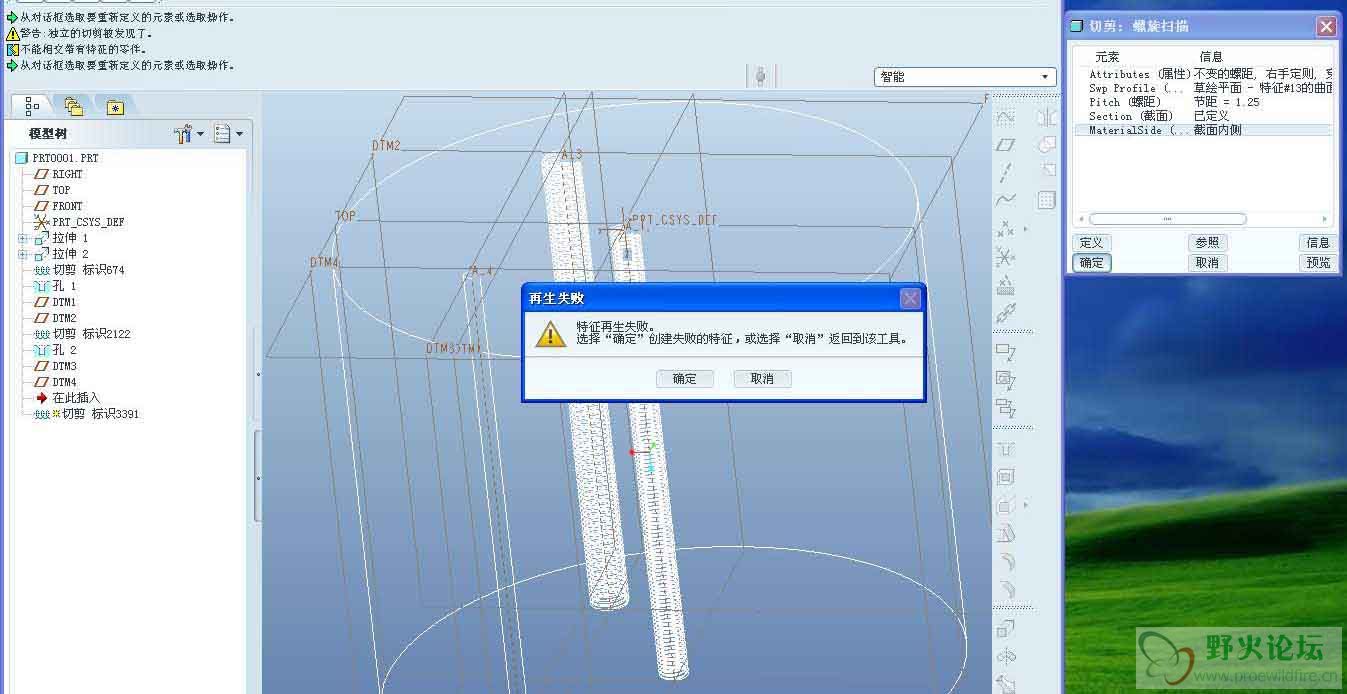Select the Datum Plane tool icon
Image resolution: width=1347 pixels, height=694 pixels.
pos(1006,145)
